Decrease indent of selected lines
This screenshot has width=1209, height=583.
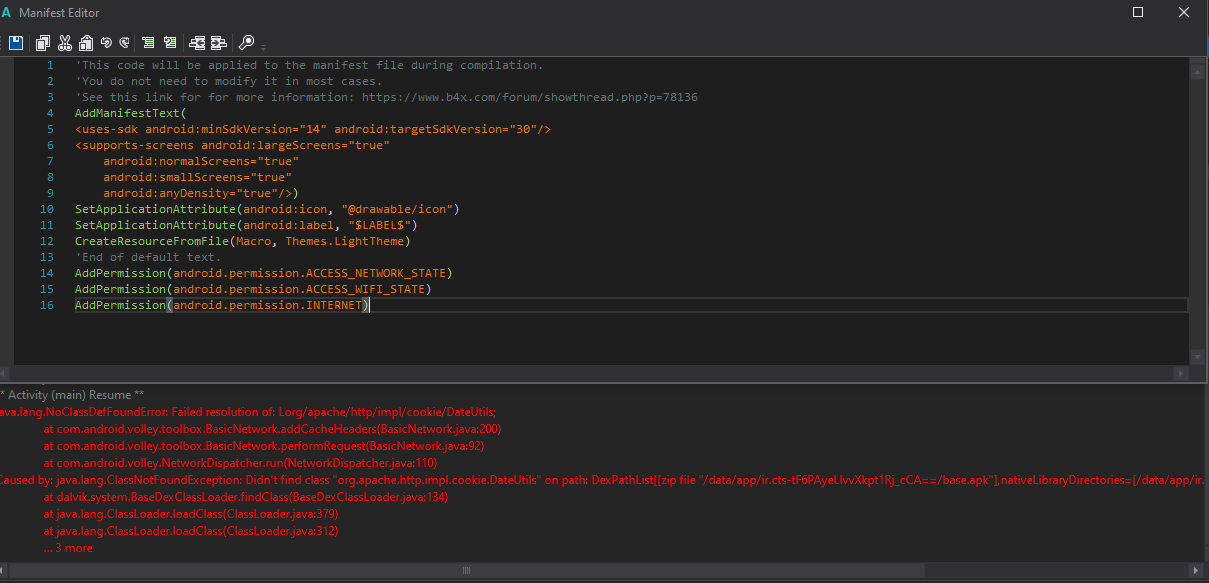(197, 43)
